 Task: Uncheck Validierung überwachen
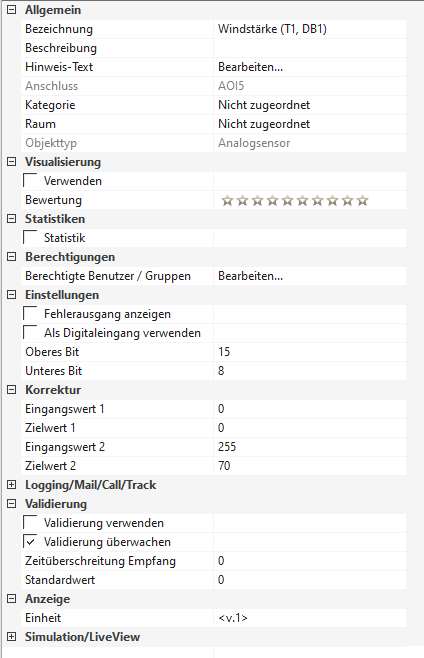[30, 541]
